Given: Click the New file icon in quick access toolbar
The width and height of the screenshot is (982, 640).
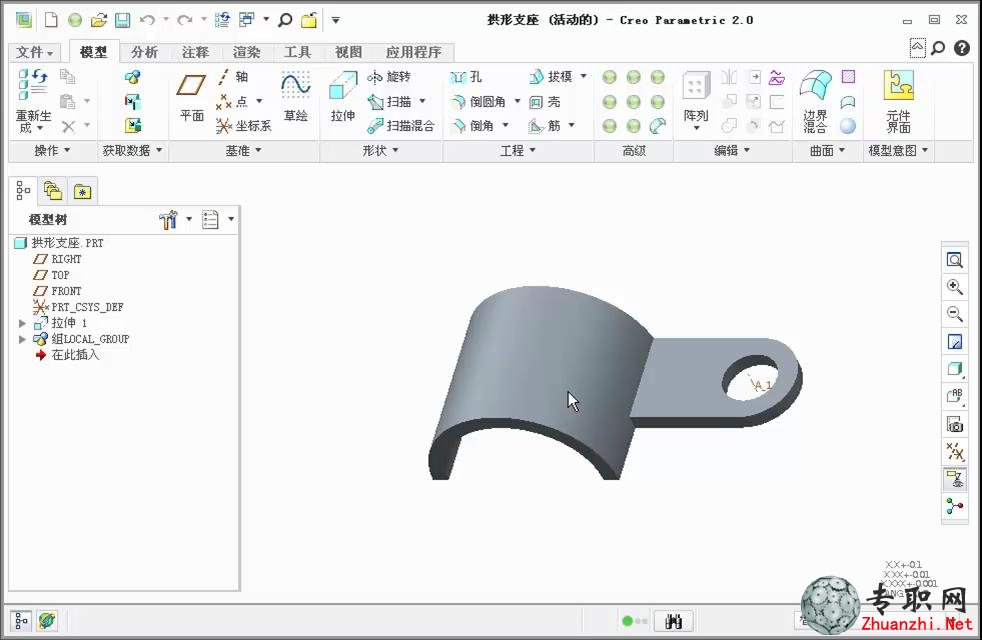Looking at the screenshot, I should point(51,20).
